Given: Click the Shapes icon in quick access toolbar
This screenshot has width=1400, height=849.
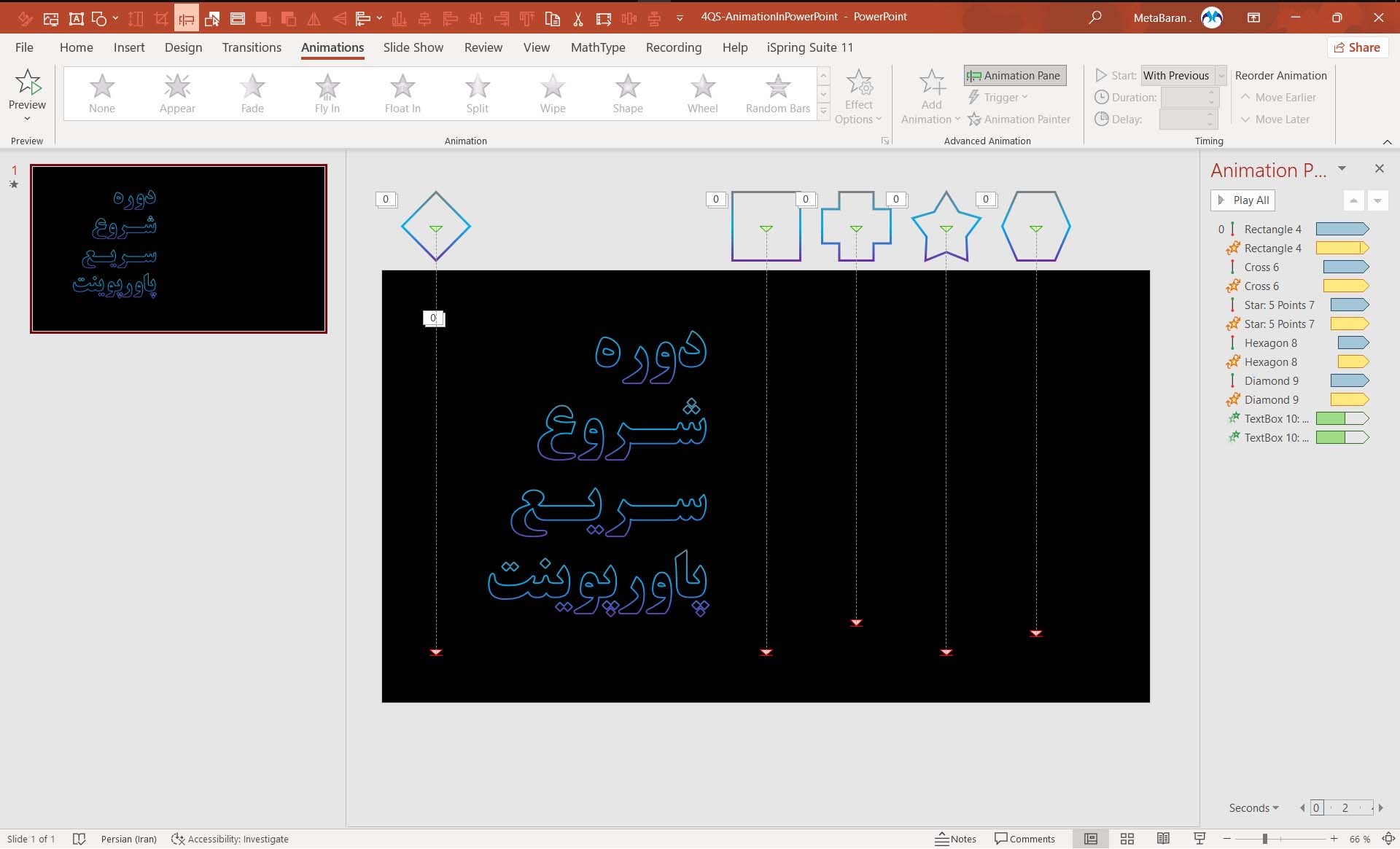Looking at the screenshot, I should pos(100,18).
